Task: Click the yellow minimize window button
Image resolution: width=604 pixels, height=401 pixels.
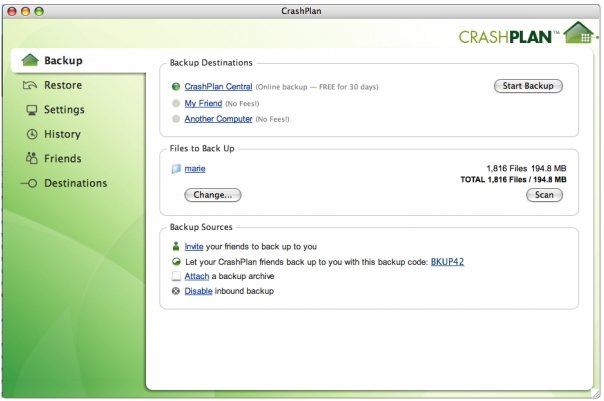Action: 25,11
